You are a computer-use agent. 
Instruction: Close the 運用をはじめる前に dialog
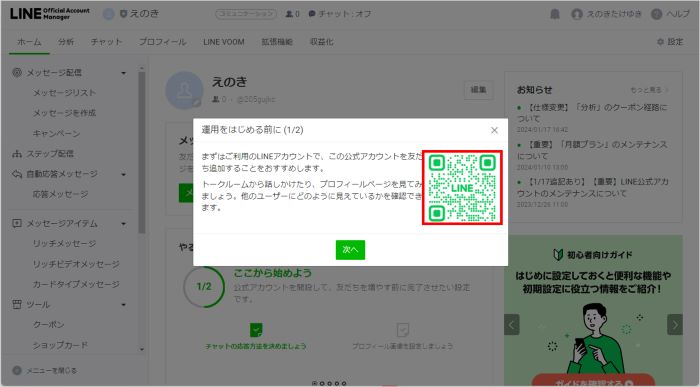coord(494,130)
